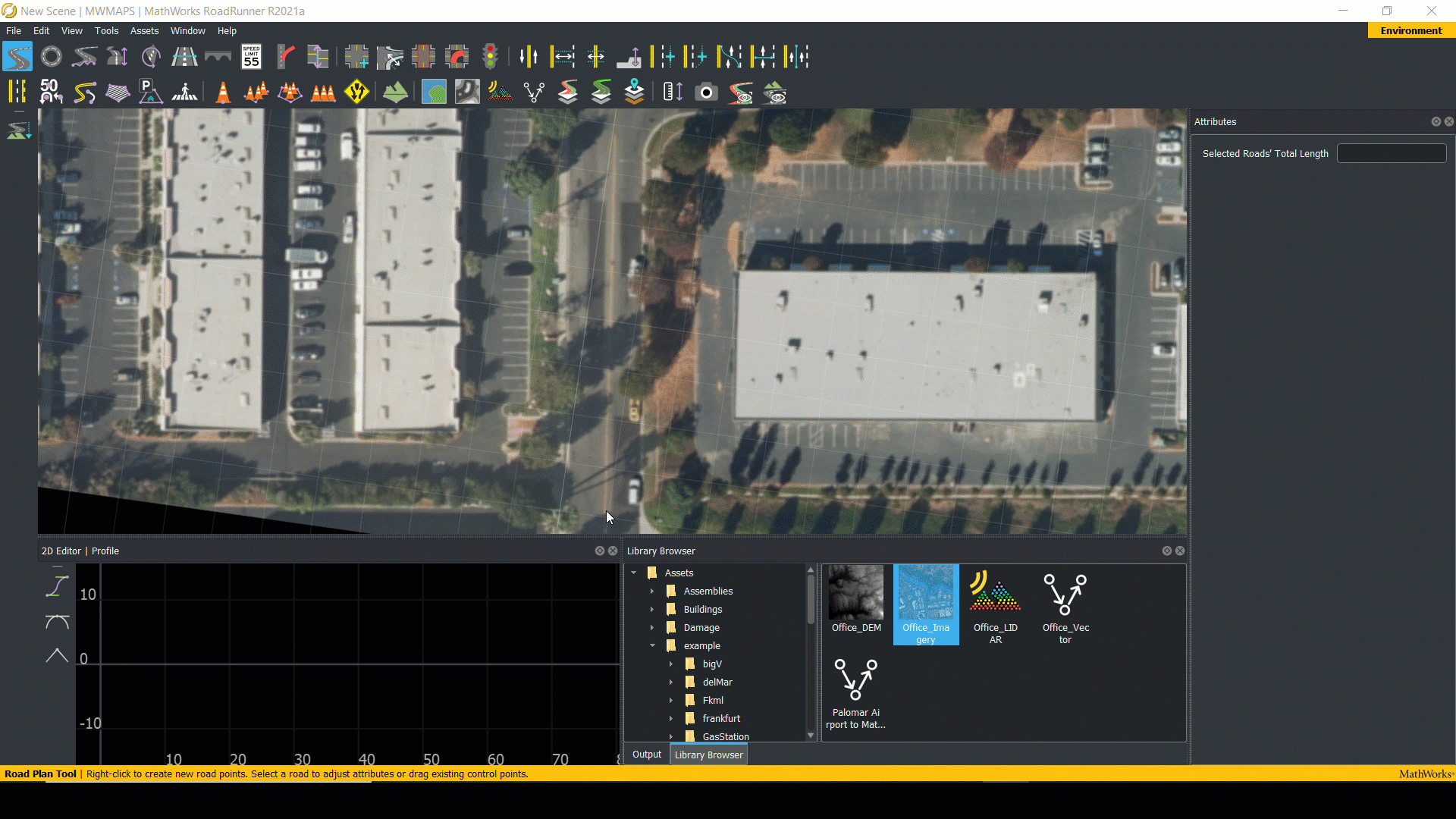Select the crosswalk pedestrian tool
Viewport: 1456px width, 819px height.
click(184, 93)
